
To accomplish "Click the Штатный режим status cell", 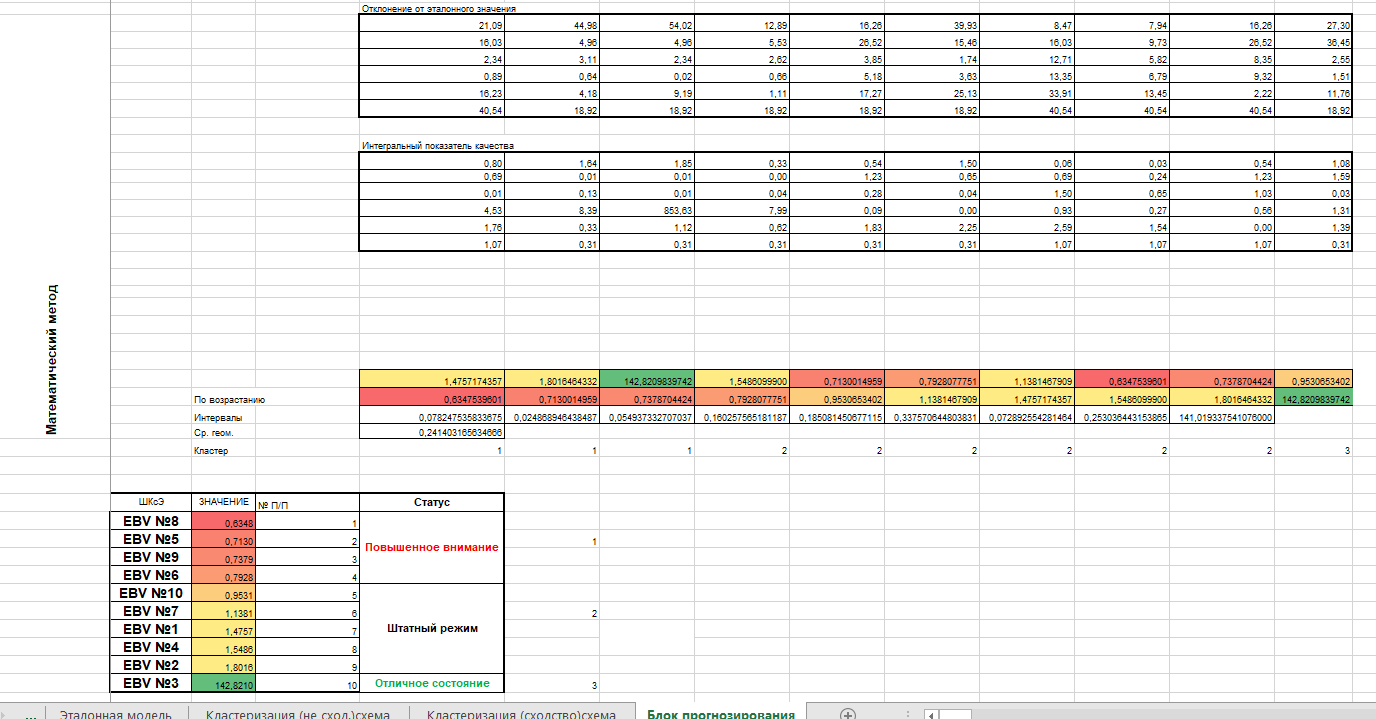I will pos(431,628).
